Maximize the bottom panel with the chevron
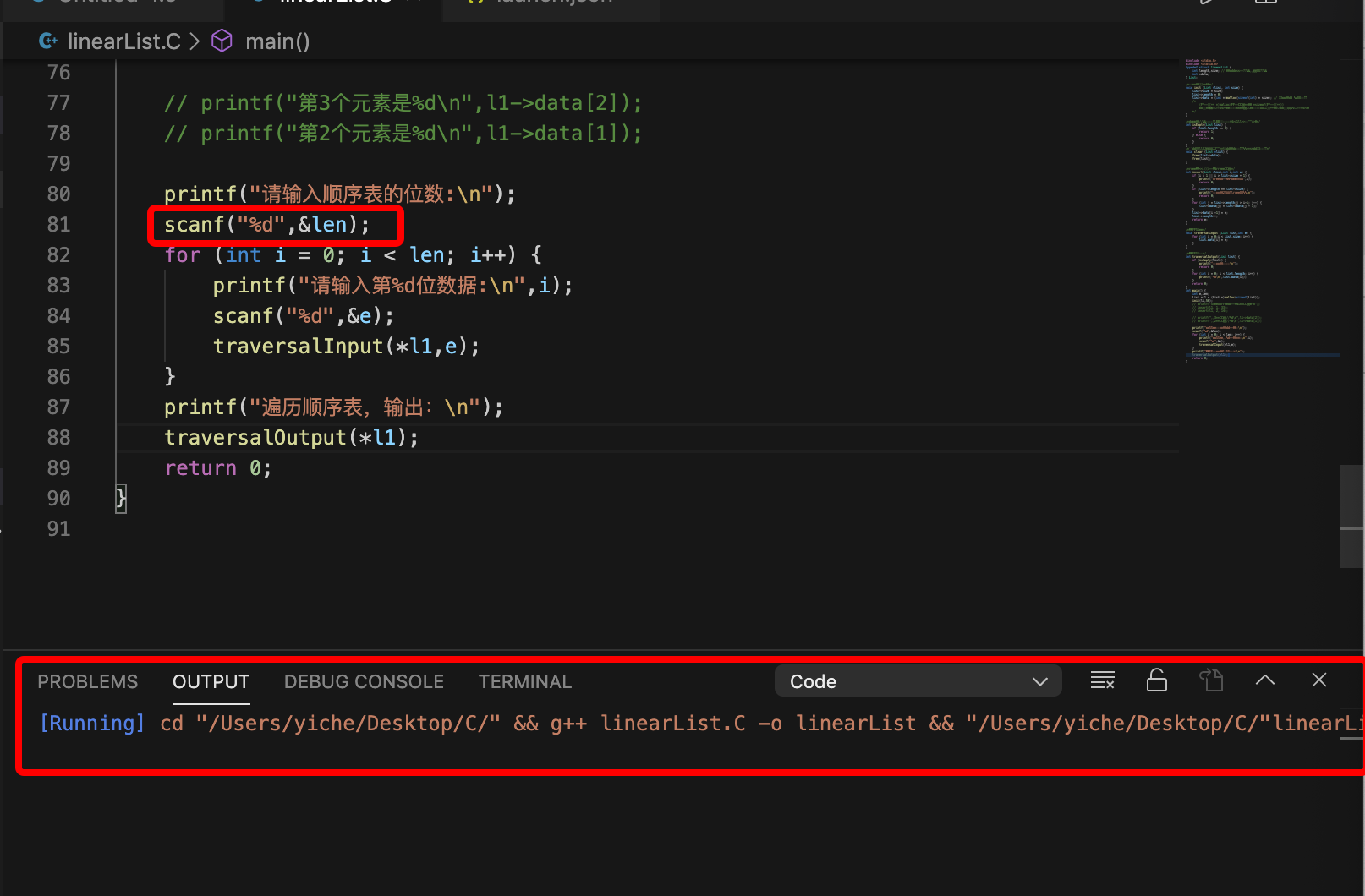Image resolution: width=1365 pixels, height=896 pixels. tap(1264, 679)
